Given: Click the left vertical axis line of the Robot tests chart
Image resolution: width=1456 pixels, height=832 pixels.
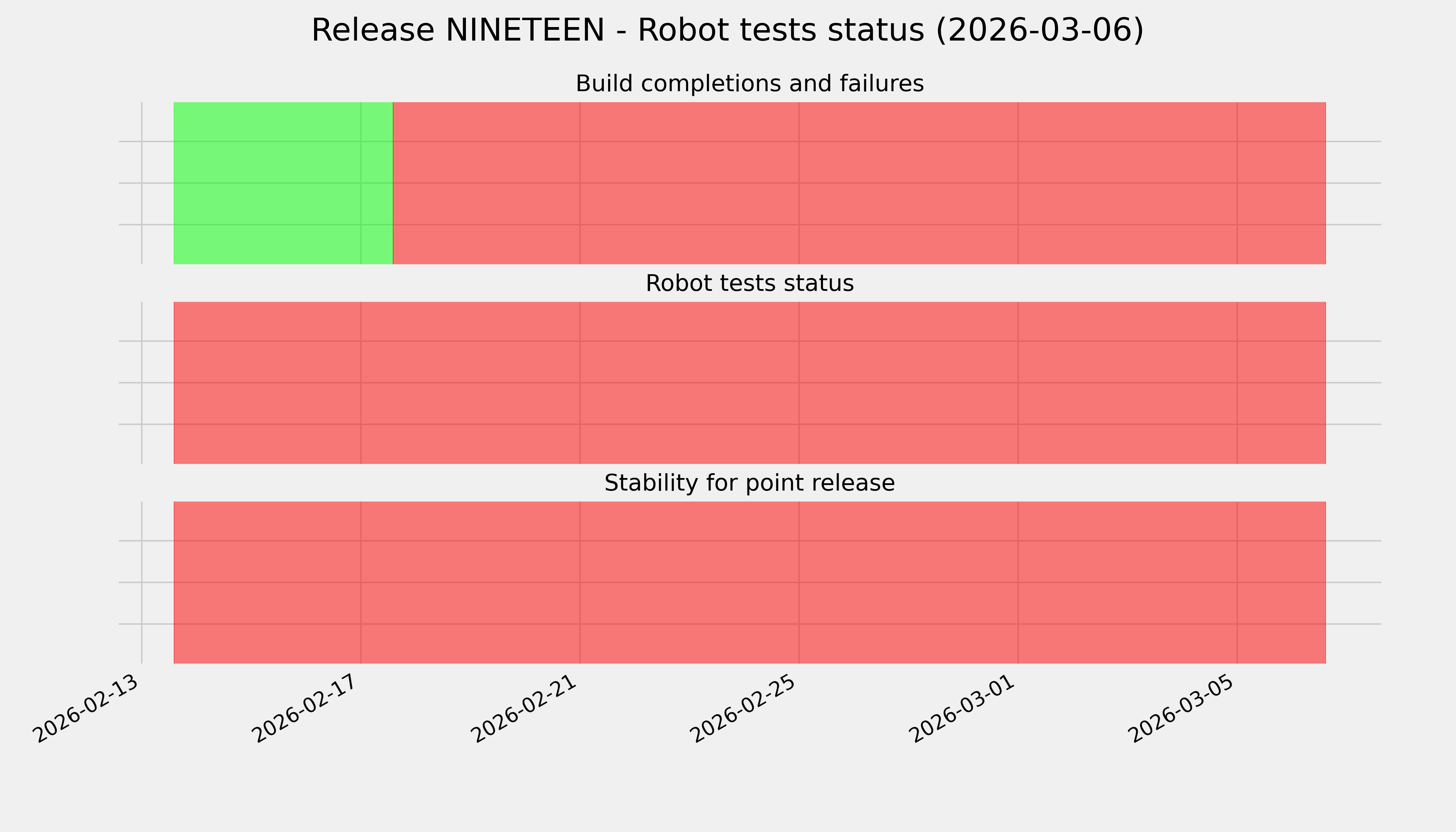Looking at the screenshot, I should (142, 383).
